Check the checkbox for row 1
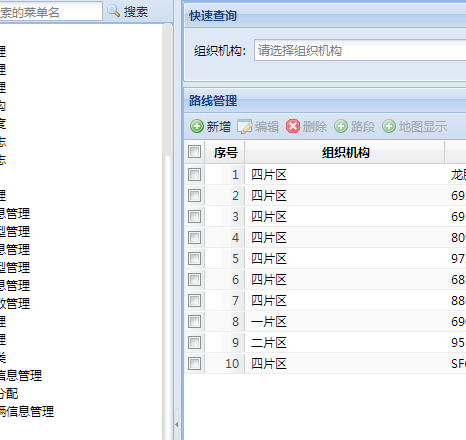The width and height of the screenshot is (466, 440). [194, 174]
